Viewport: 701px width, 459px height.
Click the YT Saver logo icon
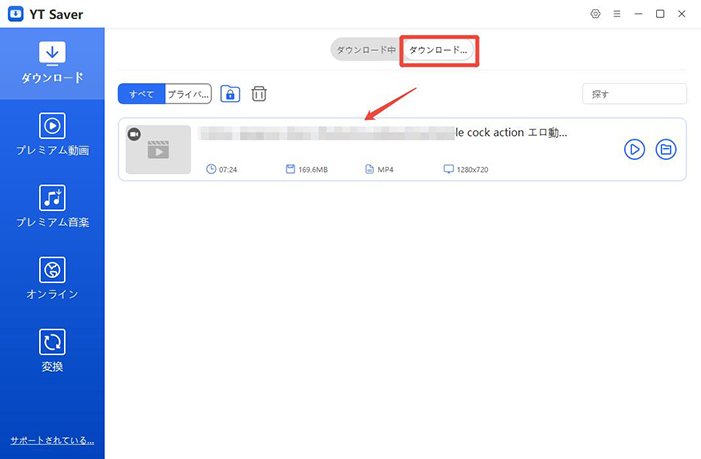(x=14, y=14)
